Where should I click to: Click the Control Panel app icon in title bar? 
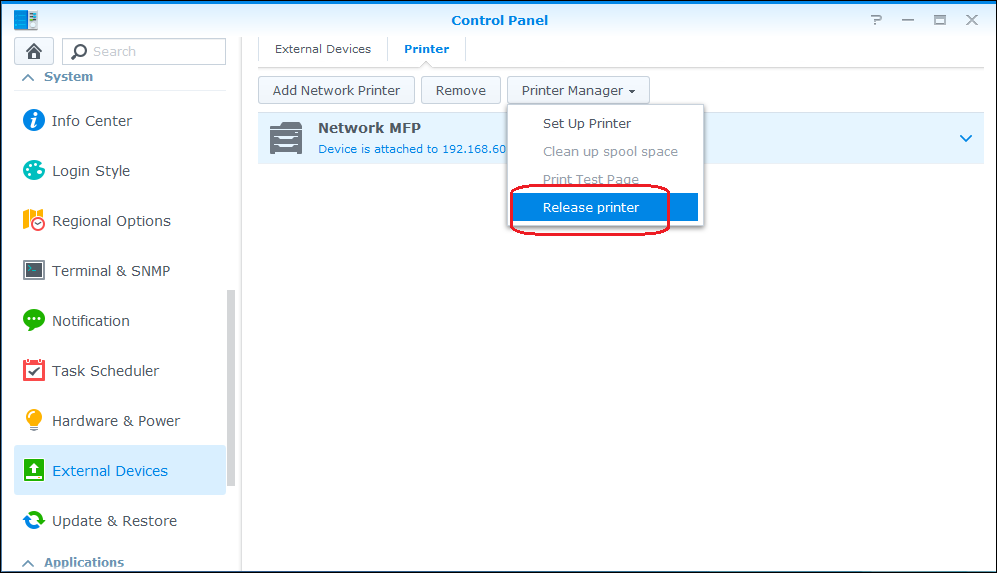point(25,20)
